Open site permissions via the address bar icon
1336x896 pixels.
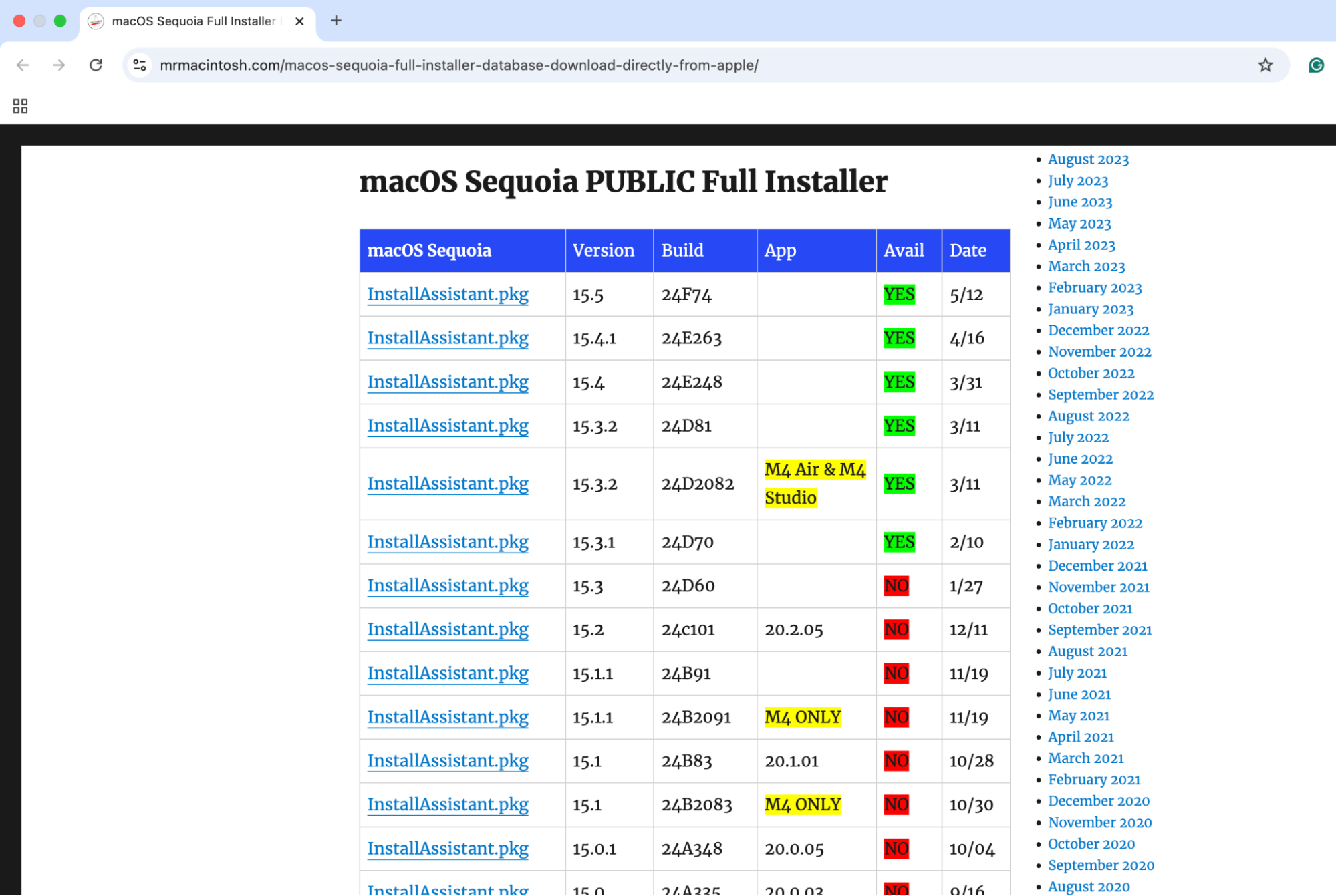(x=140, y=65)
